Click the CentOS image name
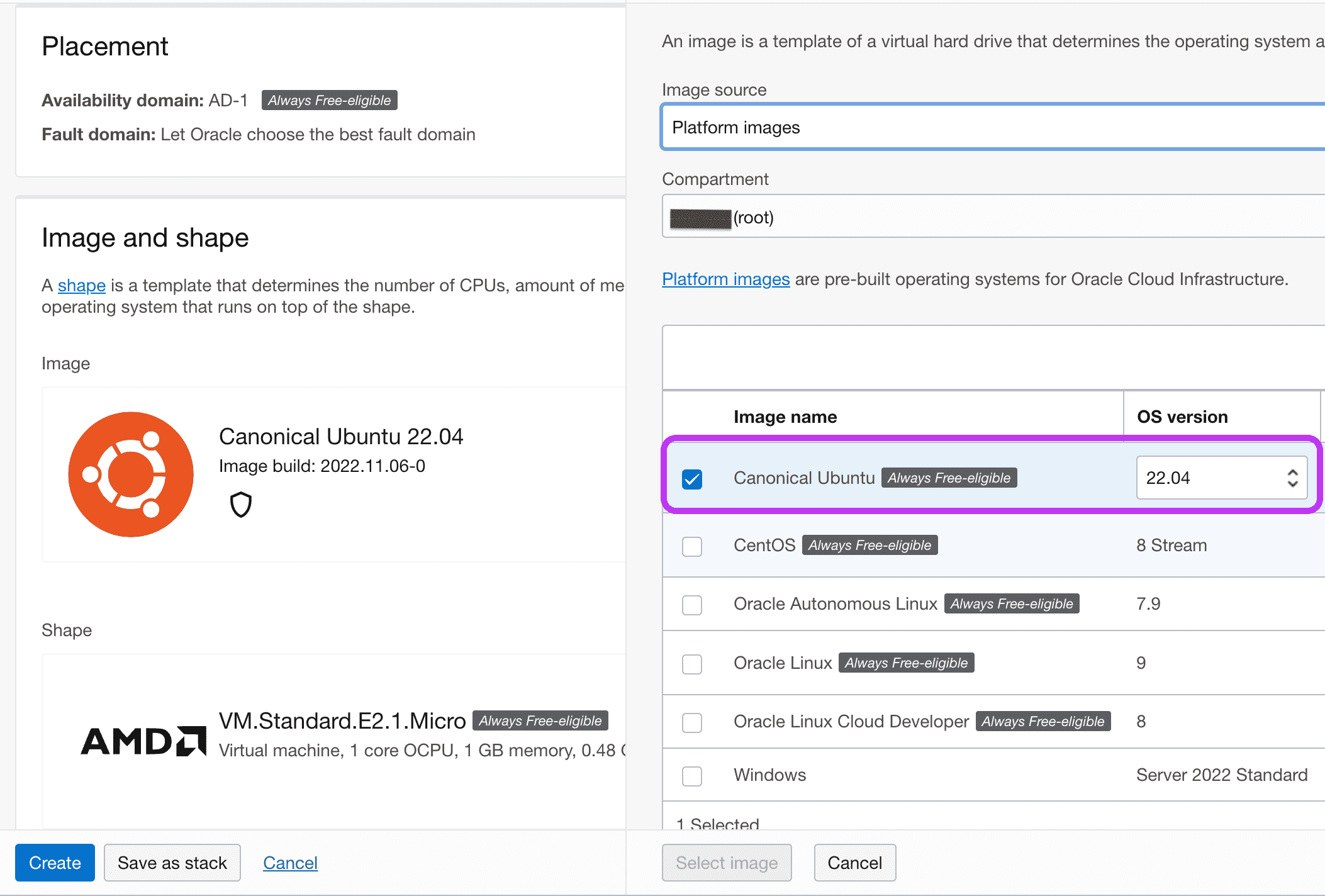Screen dimensions: 1325x896 764,545
